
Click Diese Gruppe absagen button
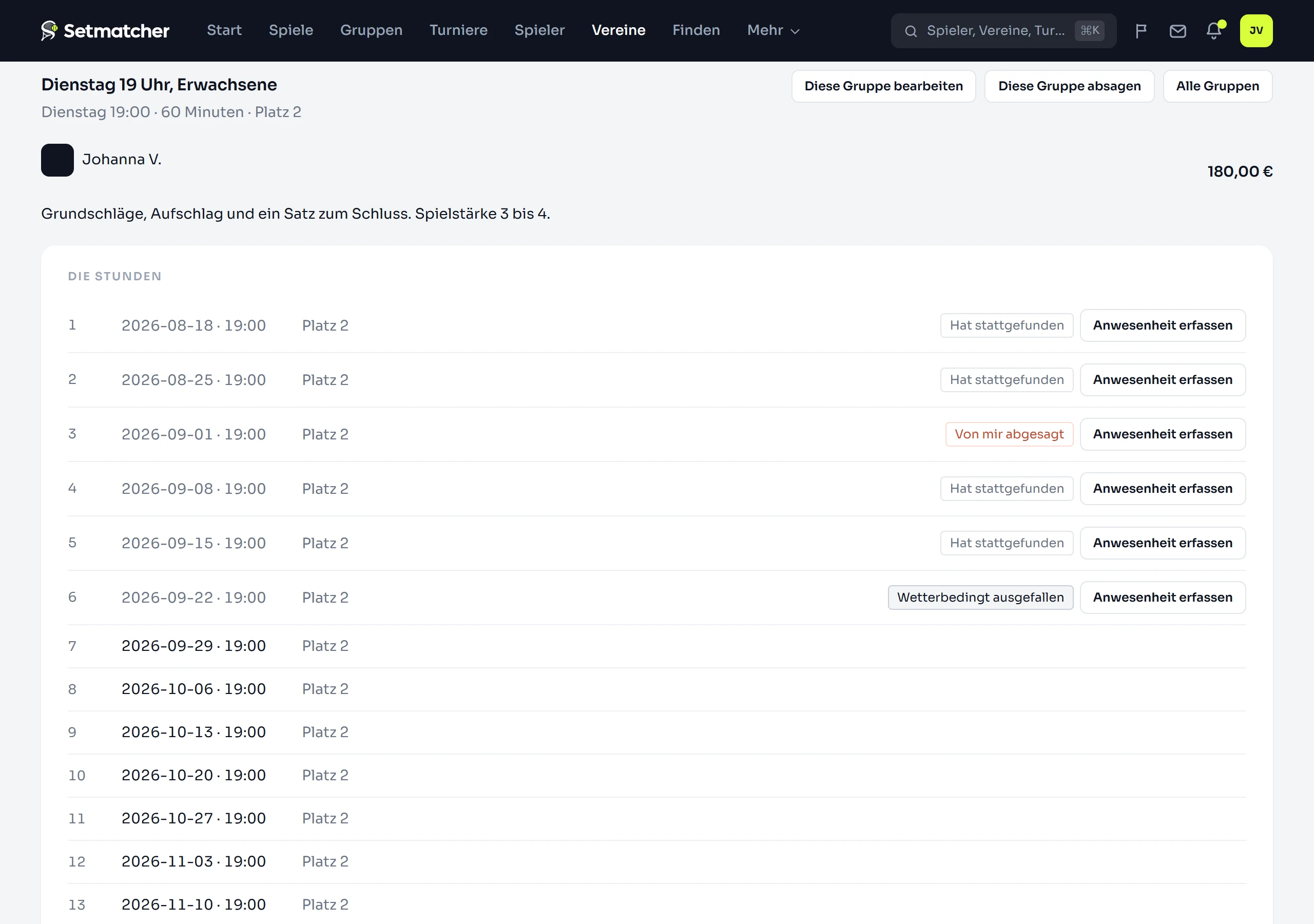pos(1069,86)
